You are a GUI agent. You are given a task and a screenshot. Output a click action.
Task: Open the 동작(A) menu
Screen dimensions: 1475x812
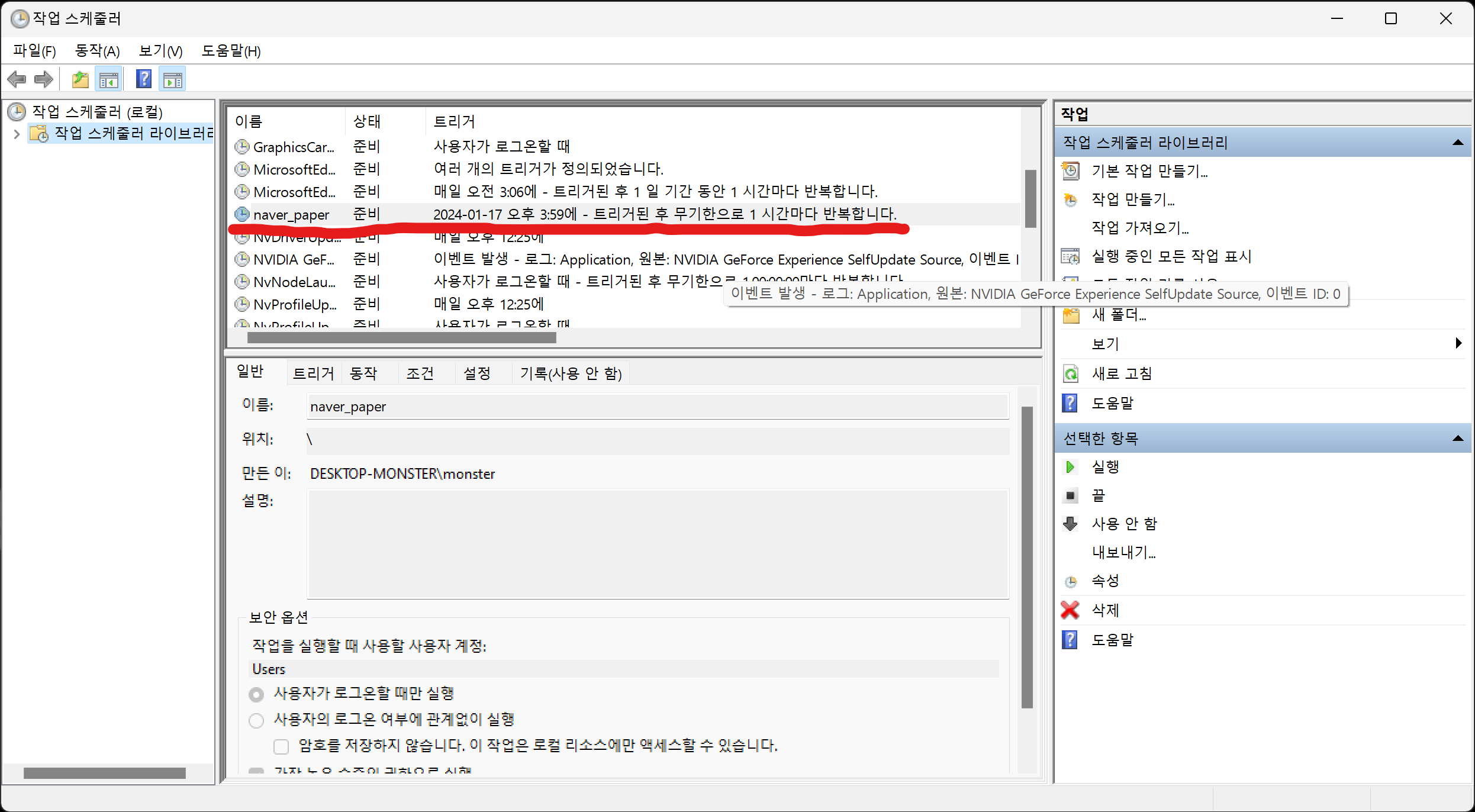(97, 51)
